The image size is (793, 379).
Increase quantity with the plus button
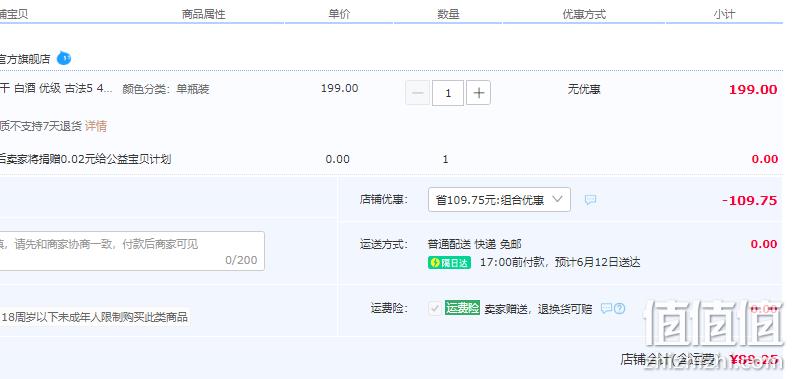tap(478, 93)
